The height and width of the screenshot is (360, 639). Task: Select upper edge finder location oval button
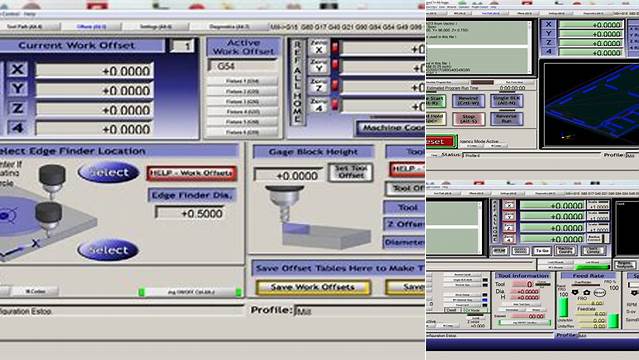[x=108, y=172]
